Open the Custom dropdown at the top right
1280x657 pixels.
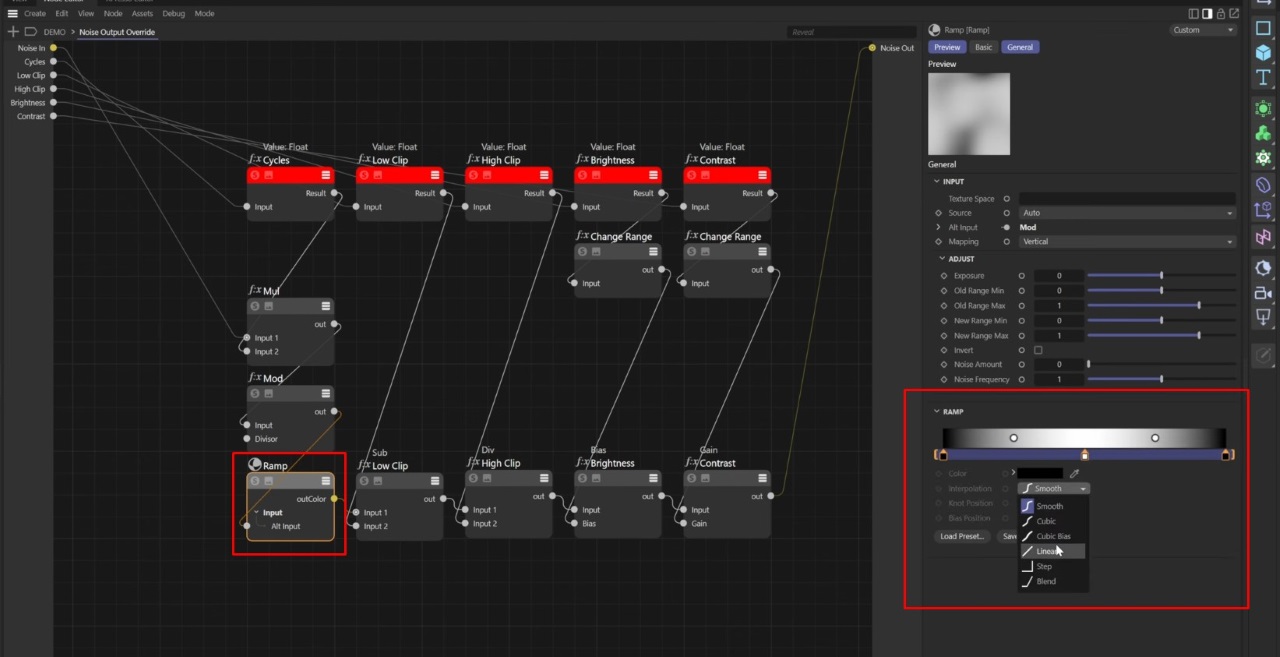point(1201,29)
